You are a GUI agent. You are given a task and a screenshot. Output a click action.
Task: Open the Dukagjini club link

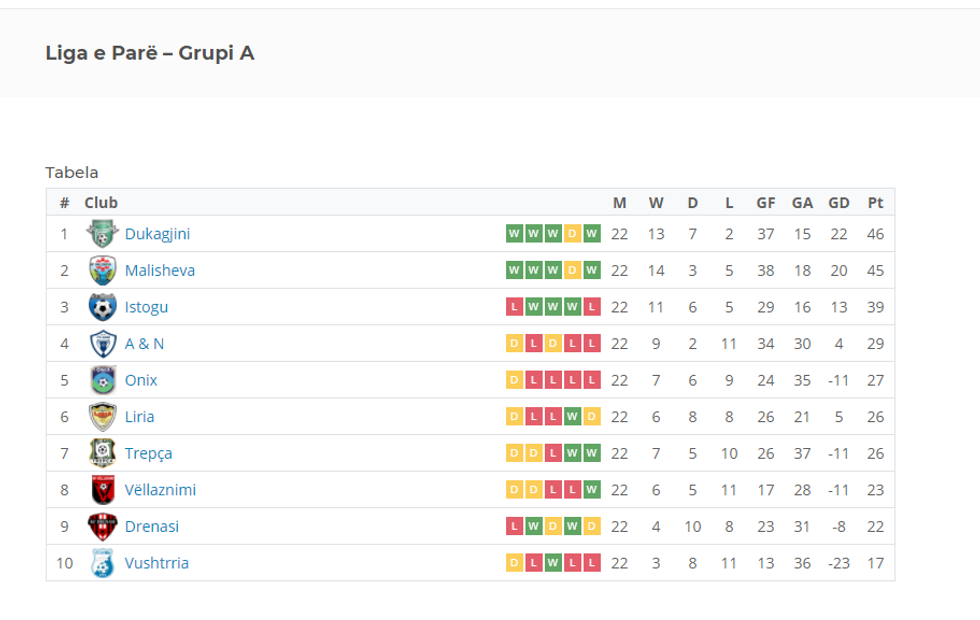(x=157, y=234)
